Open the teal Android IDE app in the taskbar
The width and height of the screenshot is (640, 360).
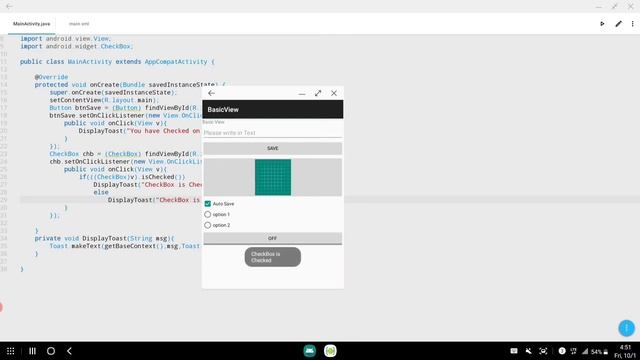coord(309,351)
